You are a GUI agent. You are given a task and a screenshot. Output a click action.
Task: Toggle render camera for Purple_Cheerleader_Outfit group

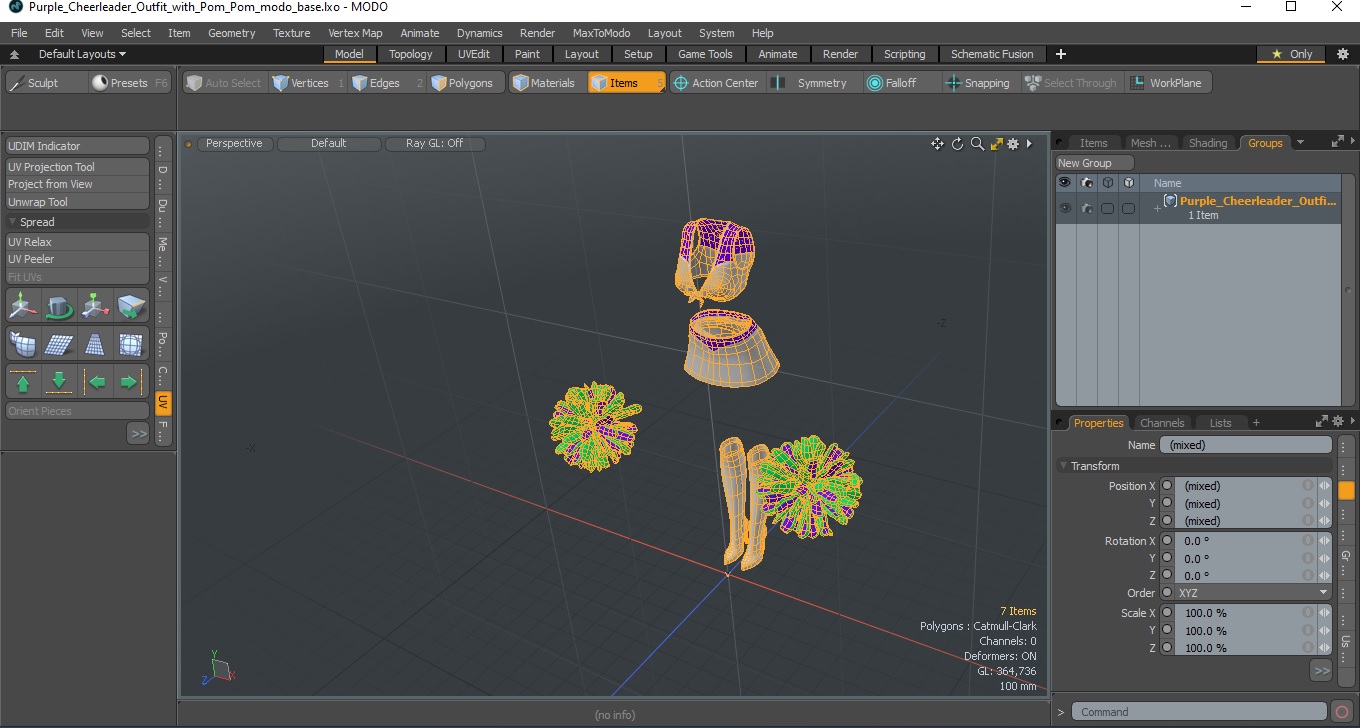tap(1086, 208)
